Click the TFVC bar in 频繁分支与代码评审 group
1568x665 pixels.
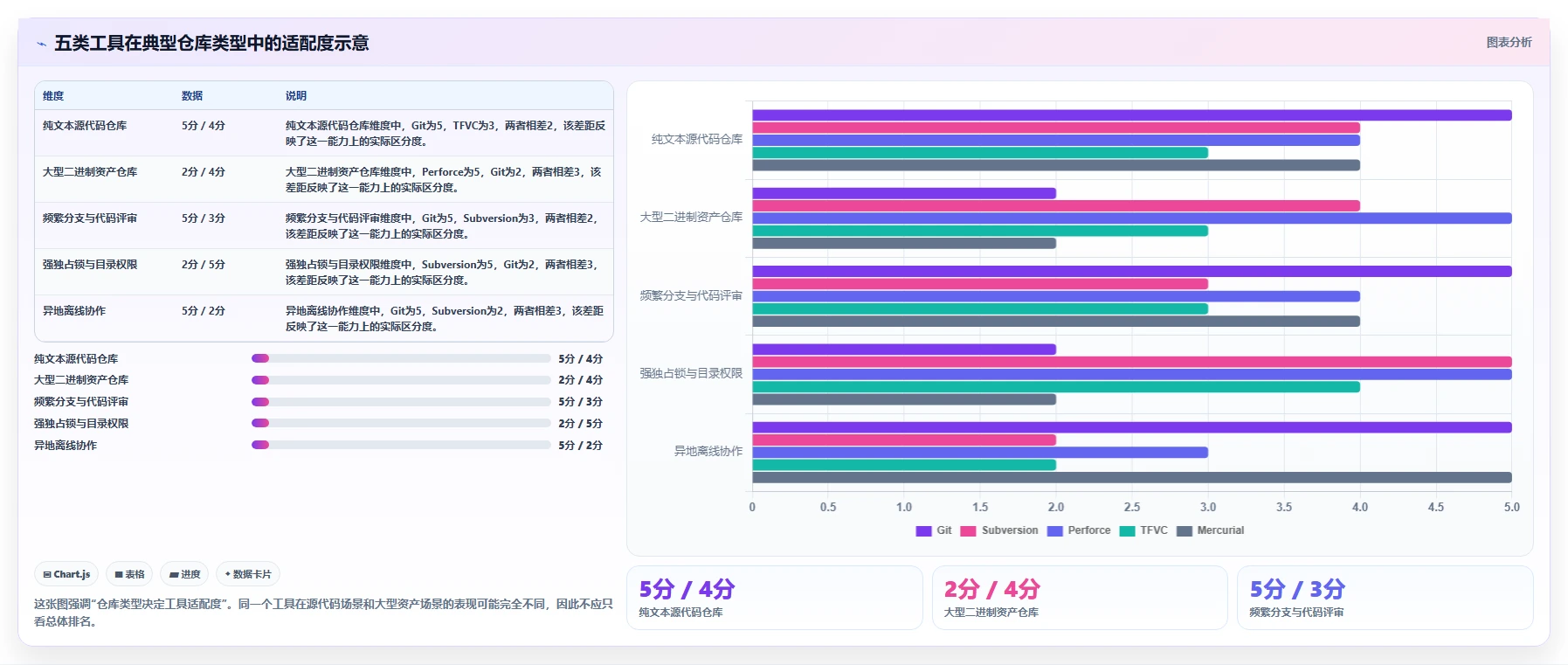980,308
